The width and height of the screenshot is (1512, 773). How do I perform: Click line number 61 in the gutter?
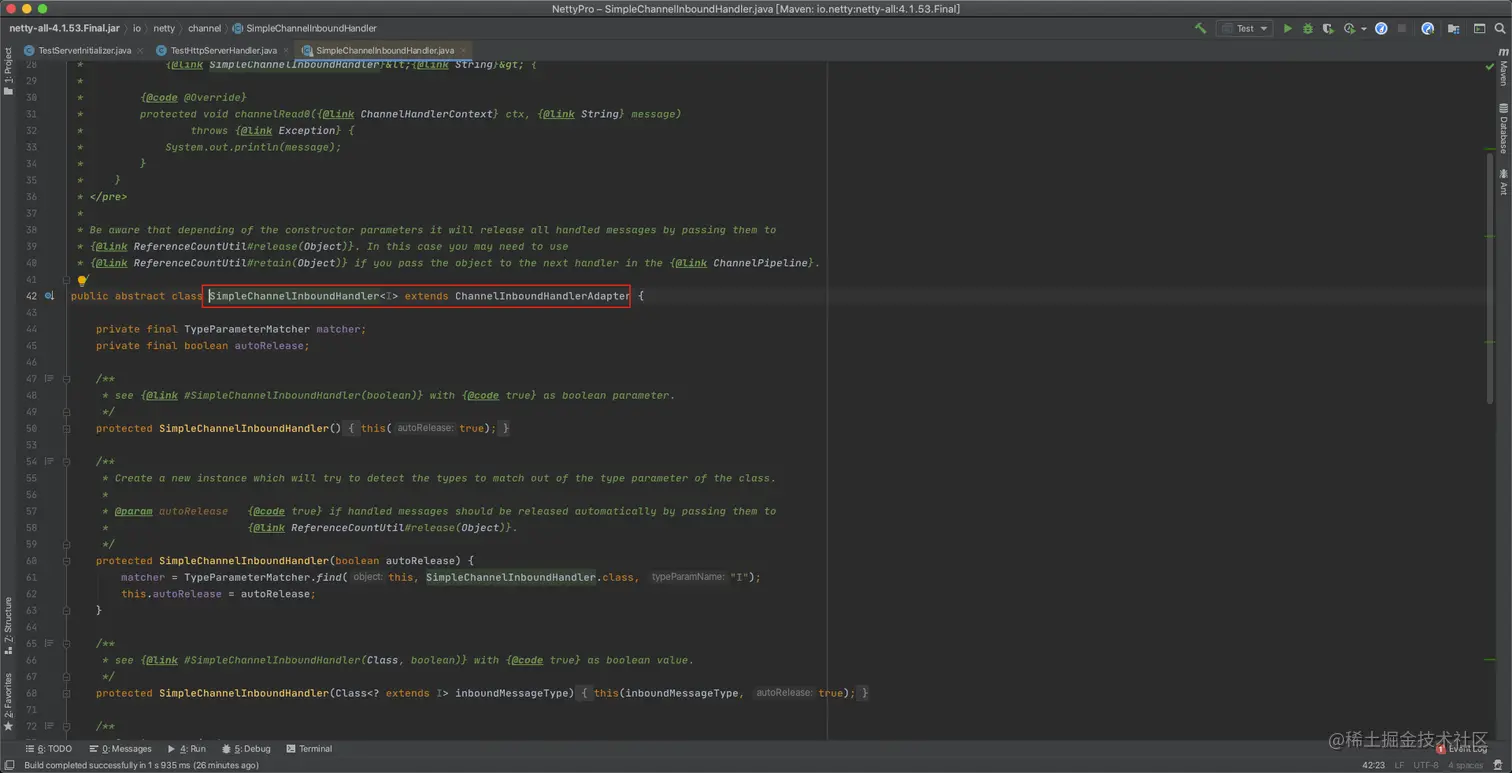tap(30, 577)
